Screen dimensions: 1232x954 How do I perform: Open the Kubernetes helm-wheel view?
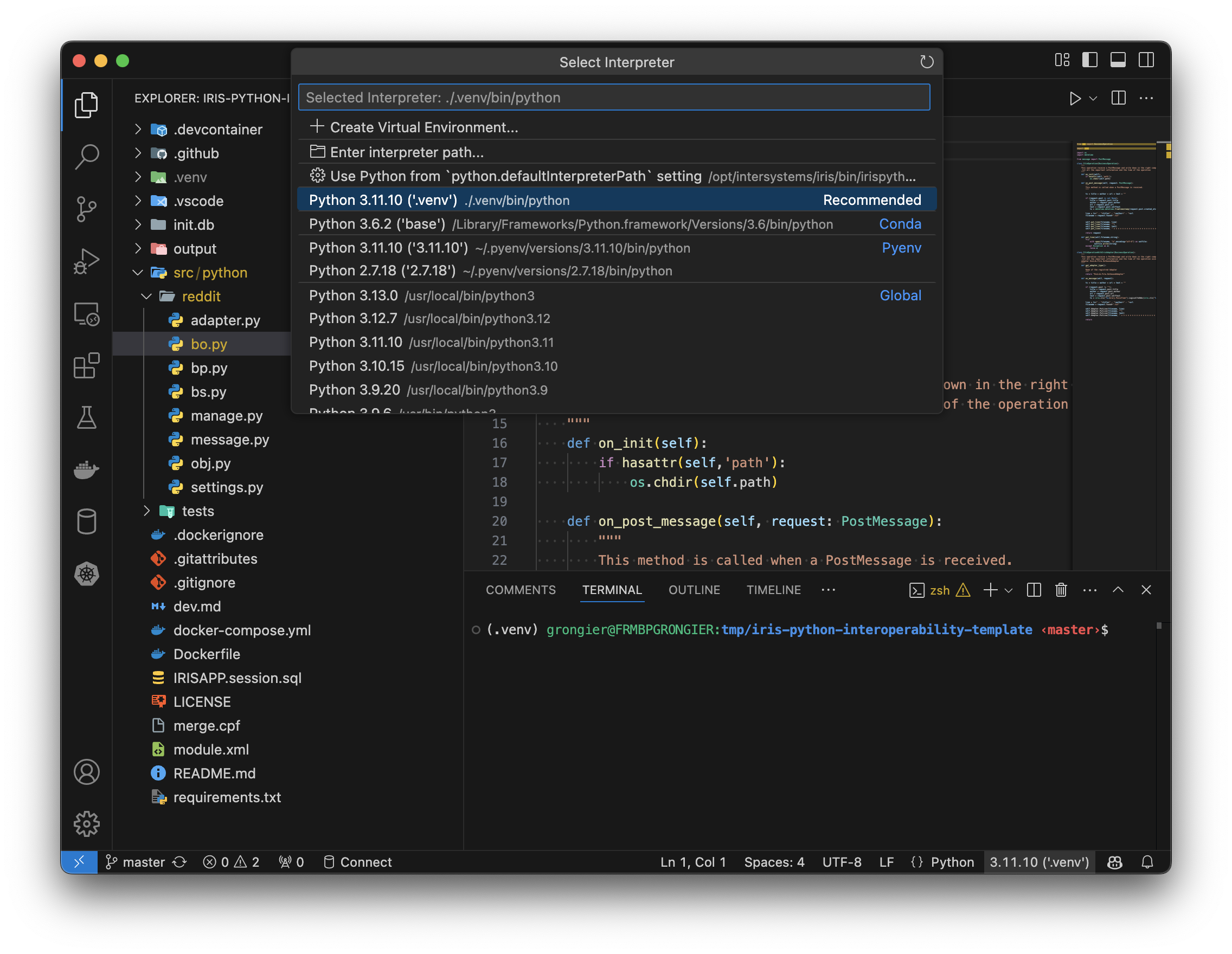pyautogui.click(x=86, y=574)
